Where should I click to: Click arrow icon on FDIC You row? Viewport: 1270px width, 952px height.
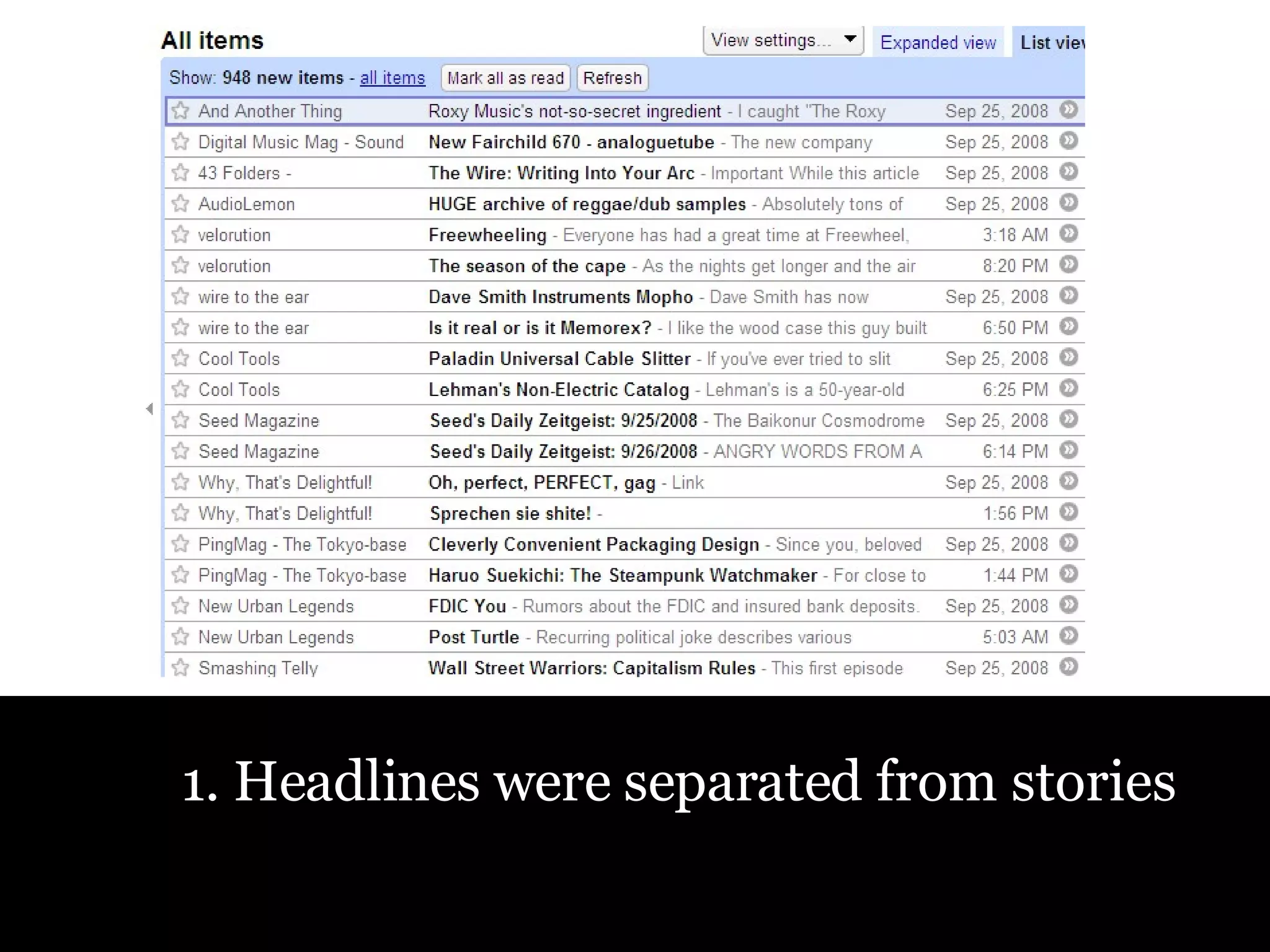click(x=1068, y=605)
